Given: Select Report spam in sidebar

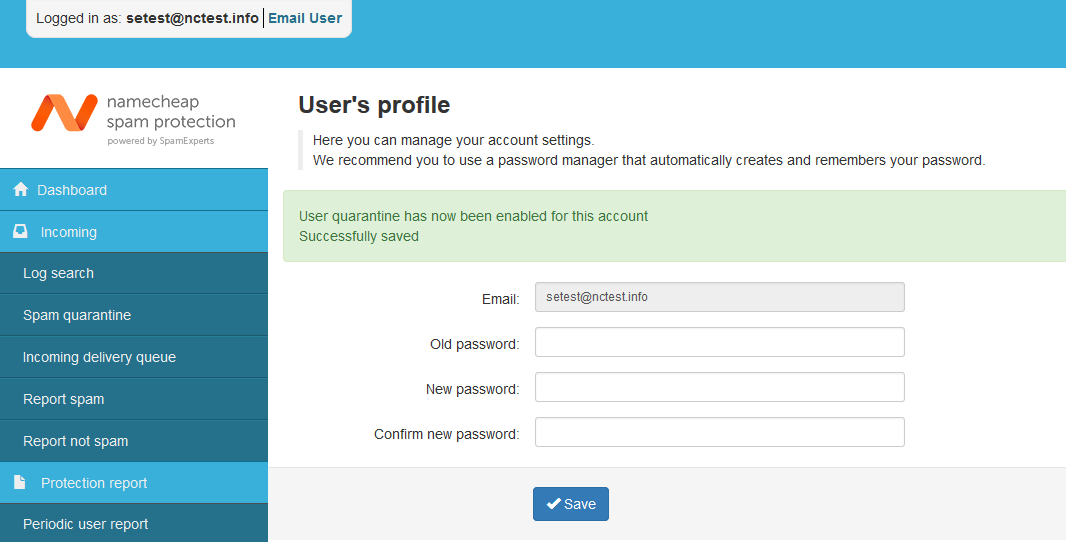Looking at the screenshot, I should [134, 399].
